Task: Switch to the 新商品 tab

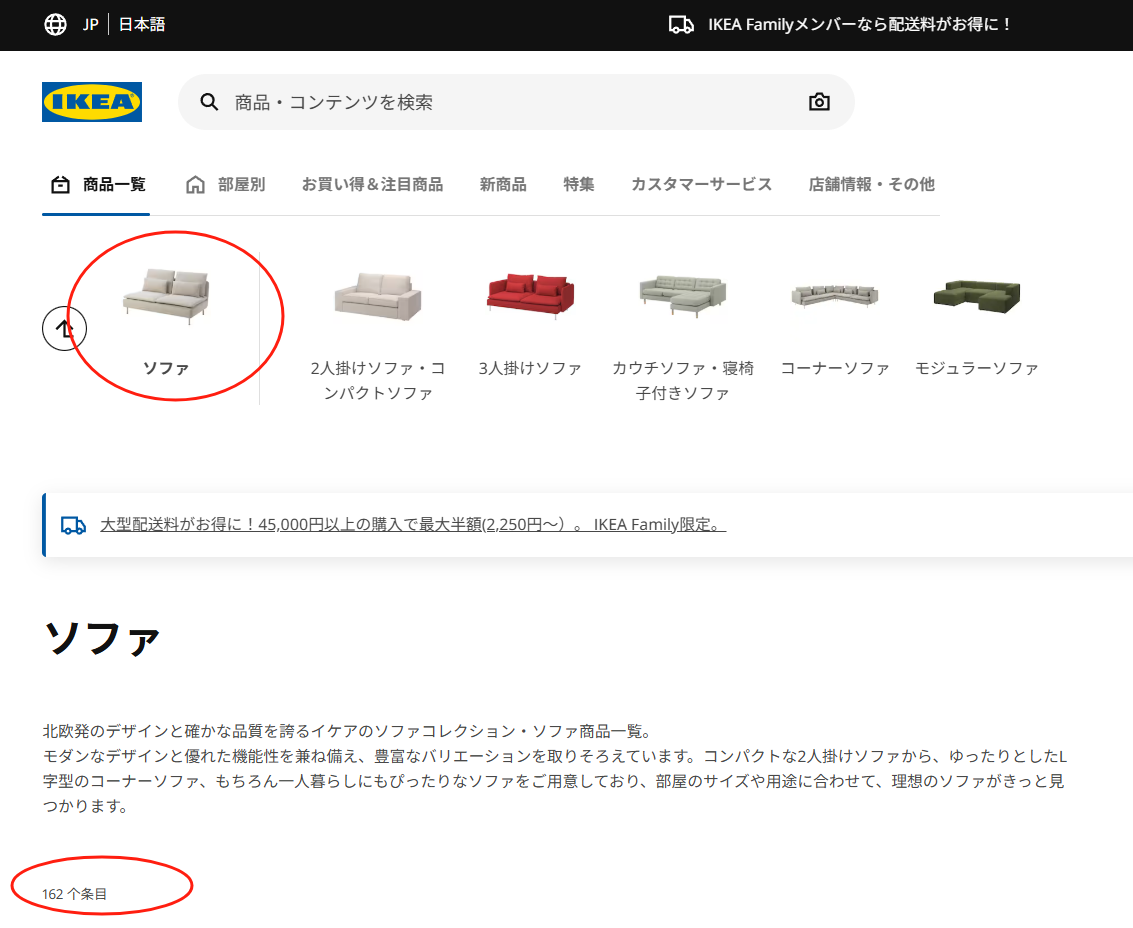Action: click(x=502, y=184)
